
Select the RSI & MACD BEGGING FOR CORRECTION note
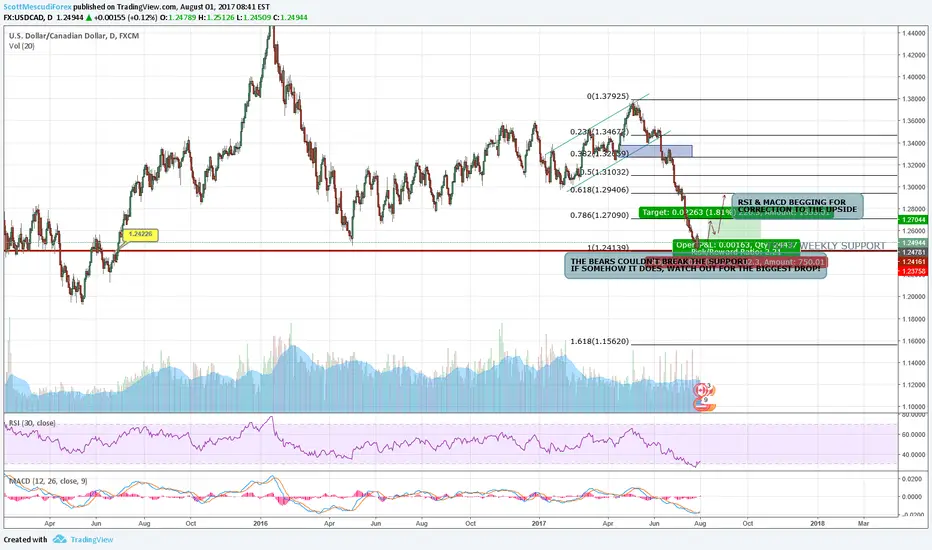(x=797, y=206)
